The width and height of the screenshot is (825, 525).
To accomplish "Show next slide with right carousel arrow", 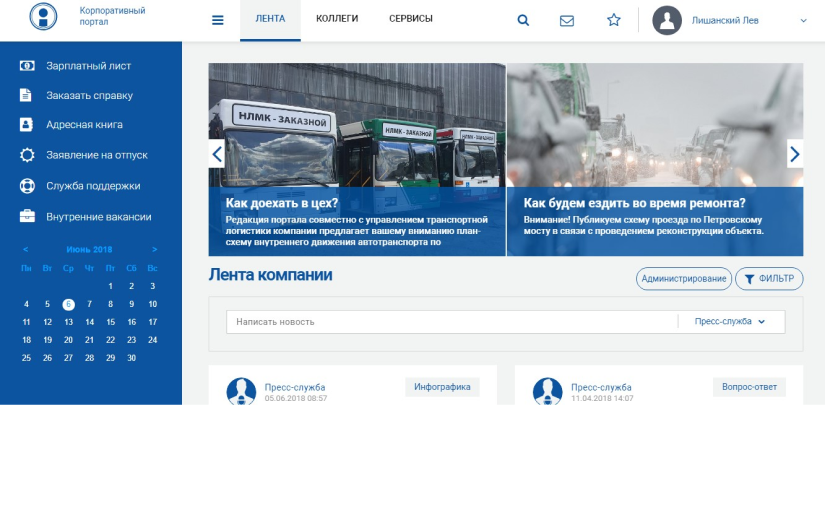I will pos(795,154).
